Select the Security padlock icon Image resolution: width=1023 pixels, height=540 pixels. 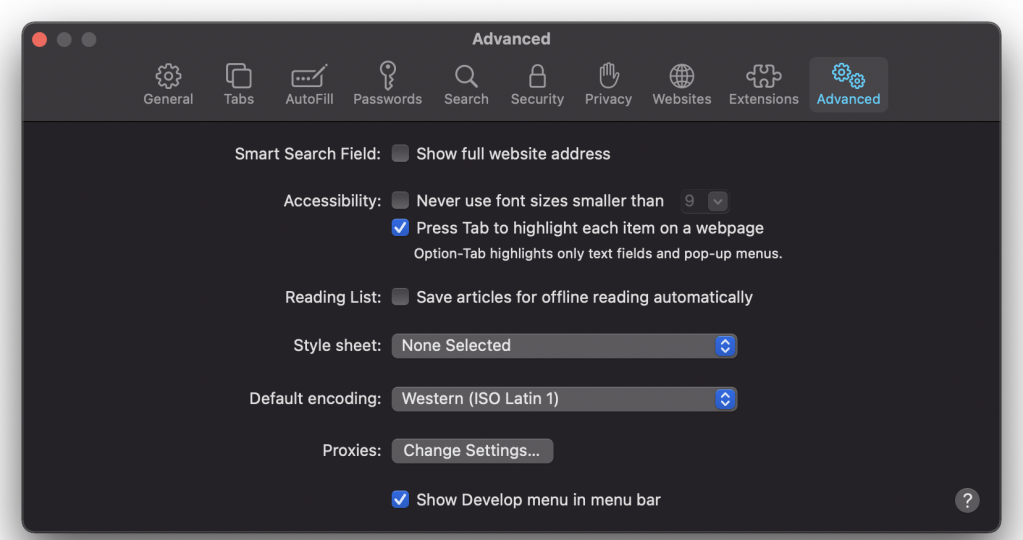click(537, 76)
